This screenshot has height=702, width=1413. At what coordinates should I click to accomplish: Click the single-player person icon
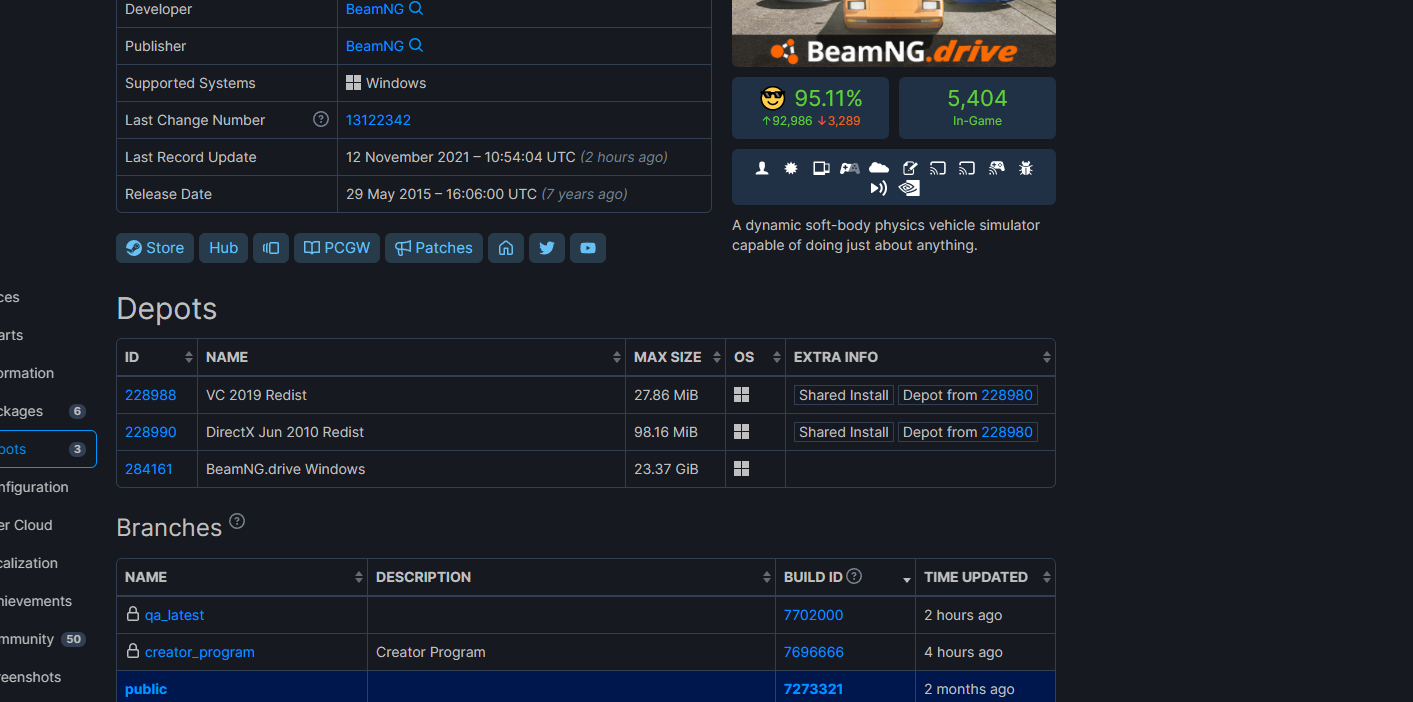coord(762,168)
